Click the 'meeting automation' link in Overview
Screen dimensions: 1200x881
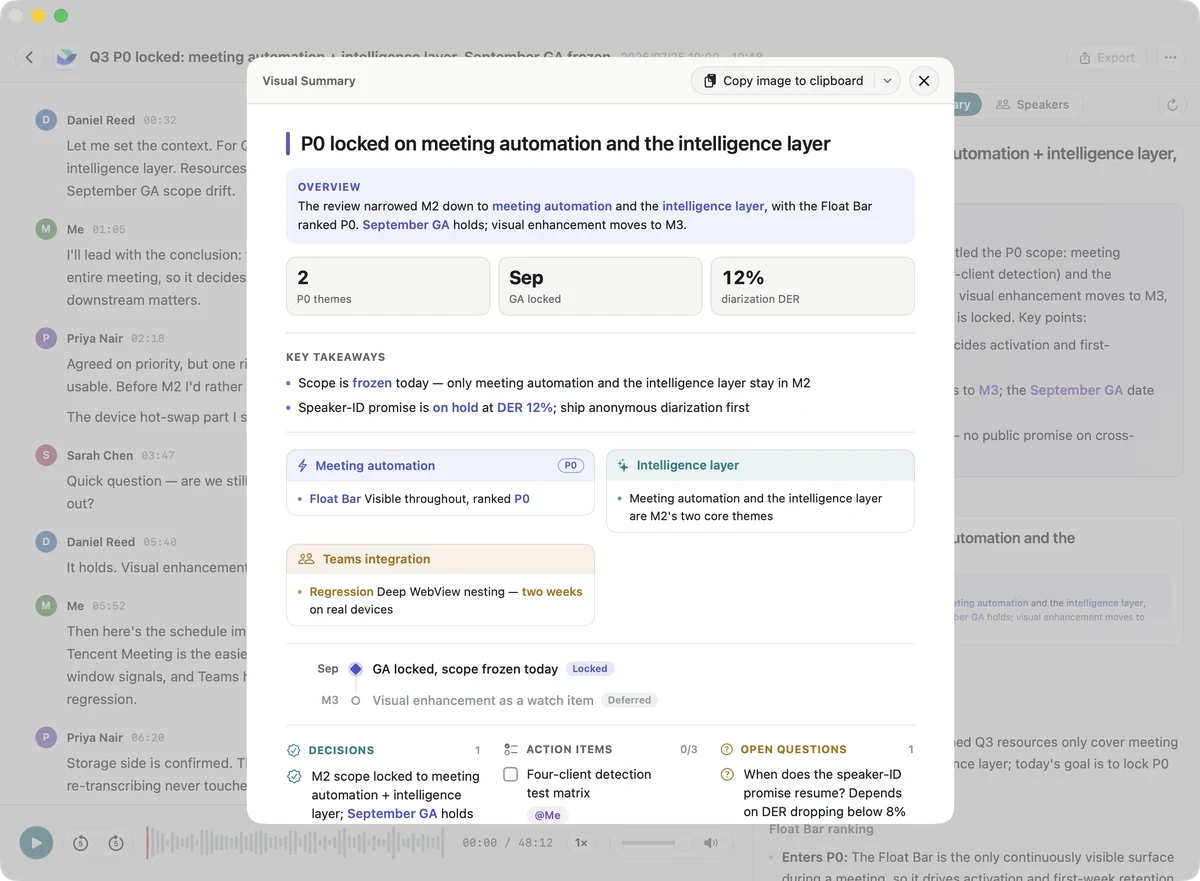click(x=552, y=206)
